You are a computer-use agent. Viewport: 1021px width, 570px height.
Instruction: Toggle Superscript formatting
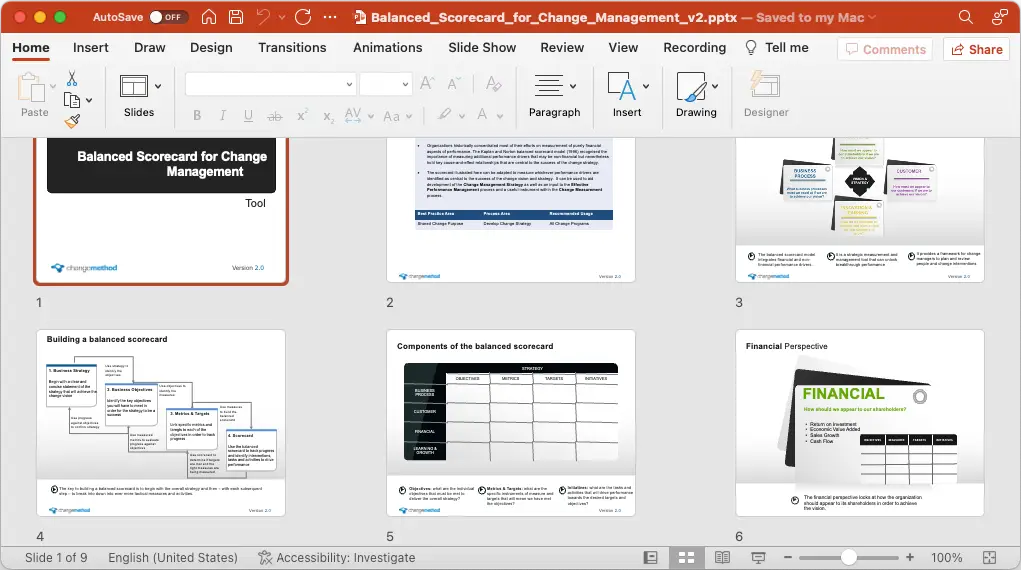(x=302, y=115)
